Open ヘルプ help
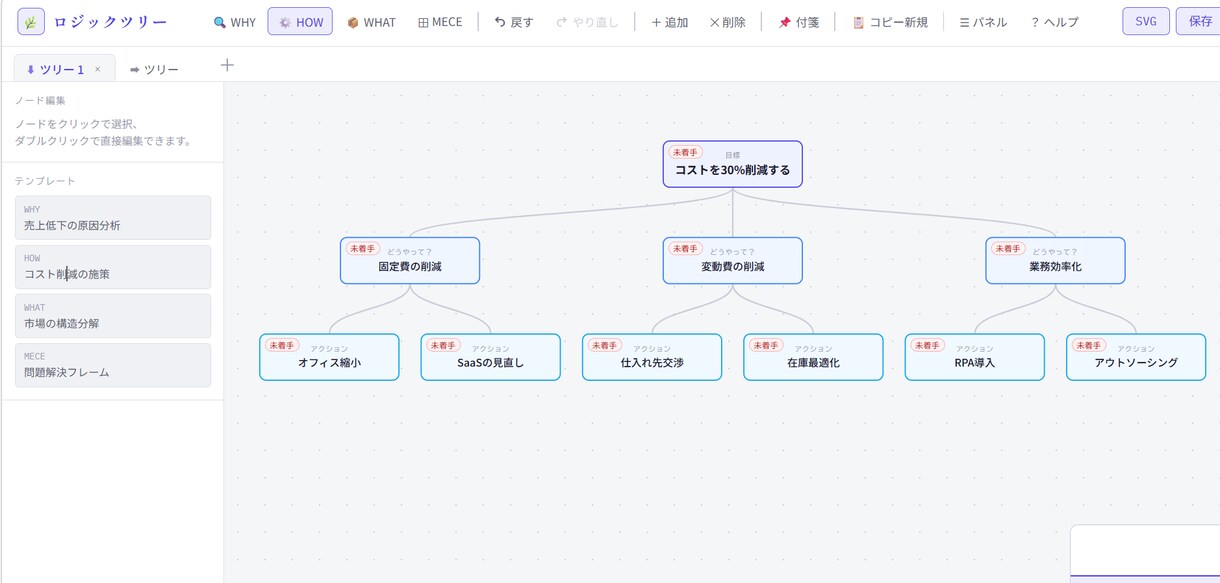 pyautogui.click(x=1054, y=22)
